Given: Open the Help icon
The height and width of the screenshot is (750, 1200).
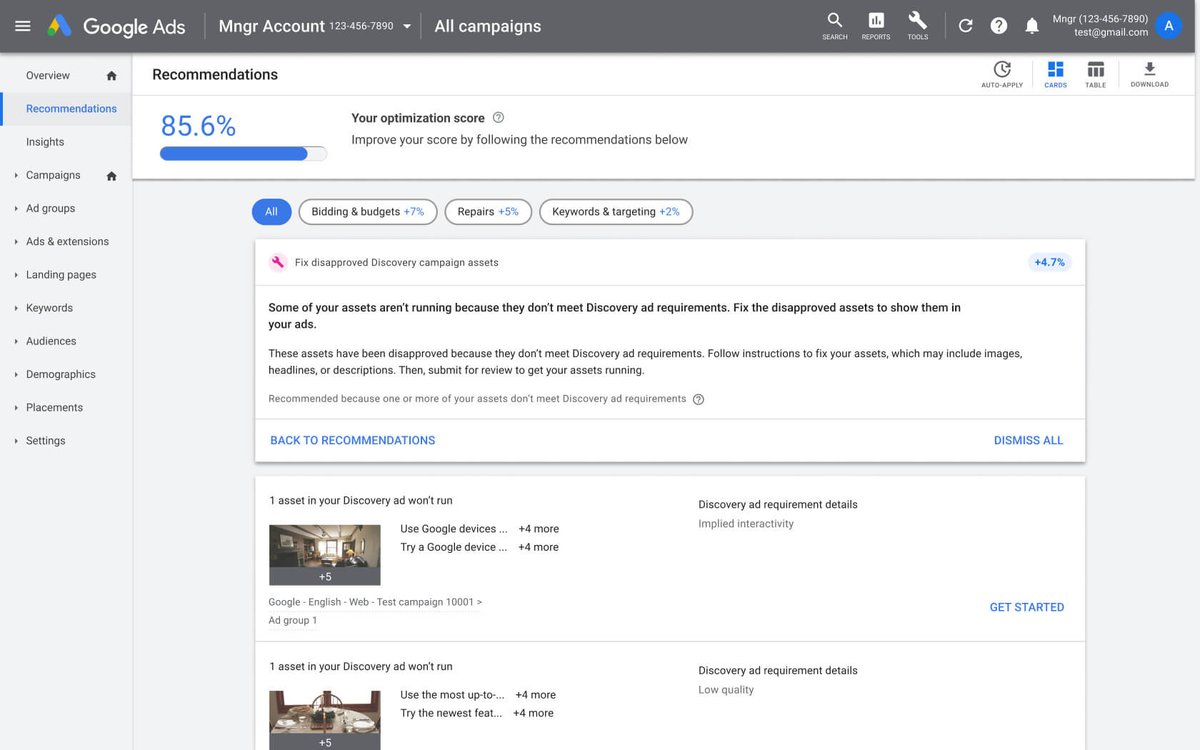Looking at the screenshot, I should (998, 25).
